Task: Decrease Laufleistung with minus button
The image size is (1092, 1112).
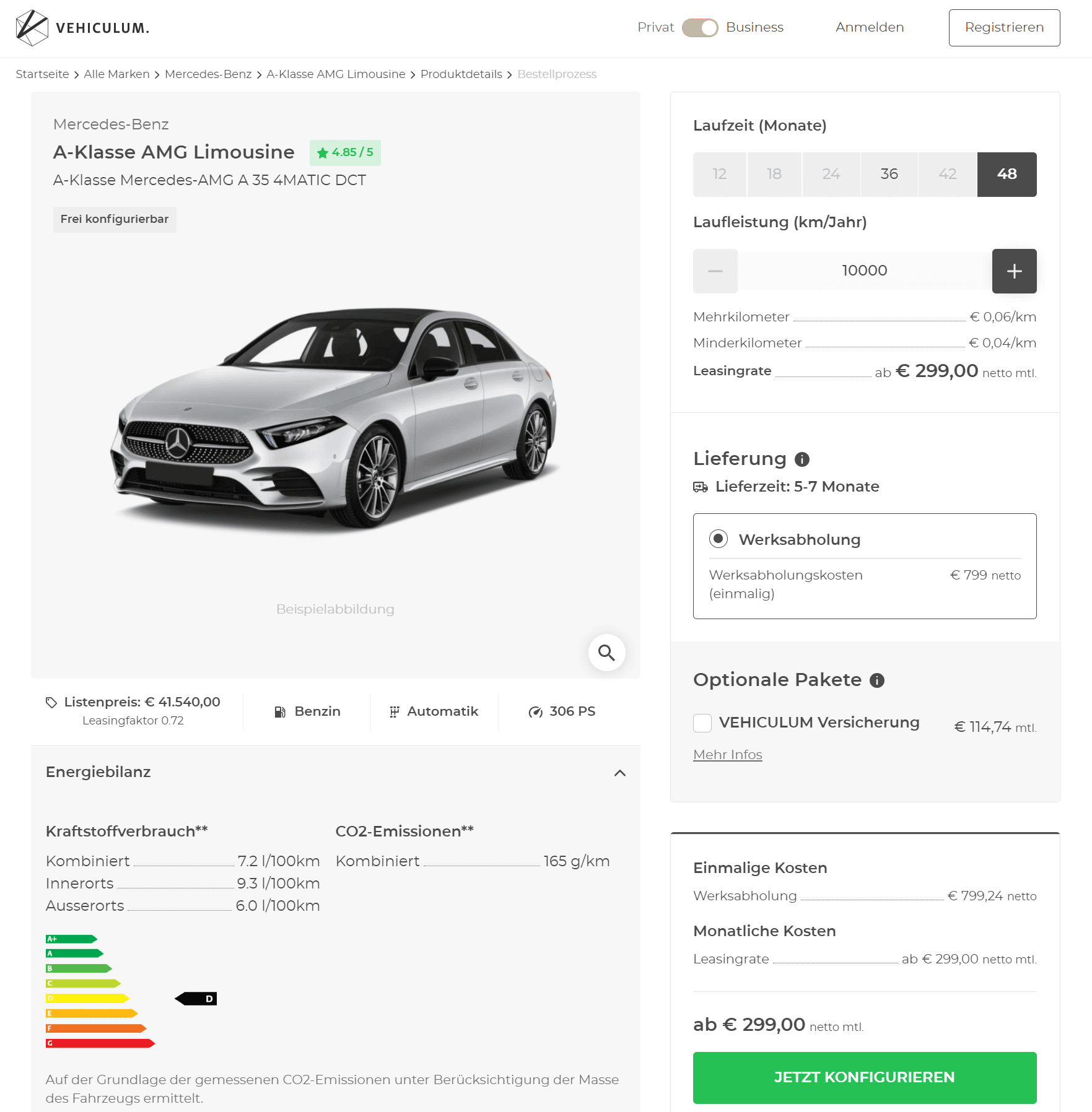Action: click(715, 271)
